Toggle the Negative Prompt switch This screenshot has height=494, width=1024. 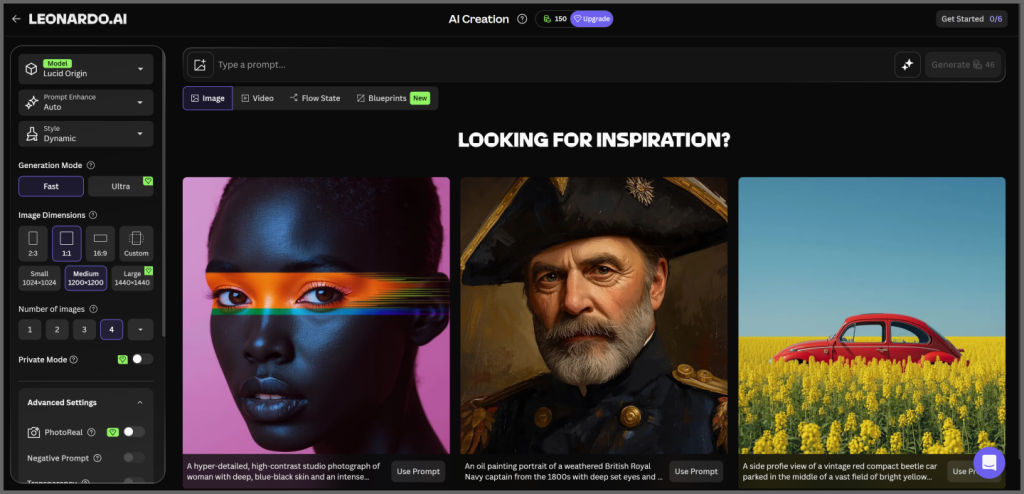tap(134, 457)
